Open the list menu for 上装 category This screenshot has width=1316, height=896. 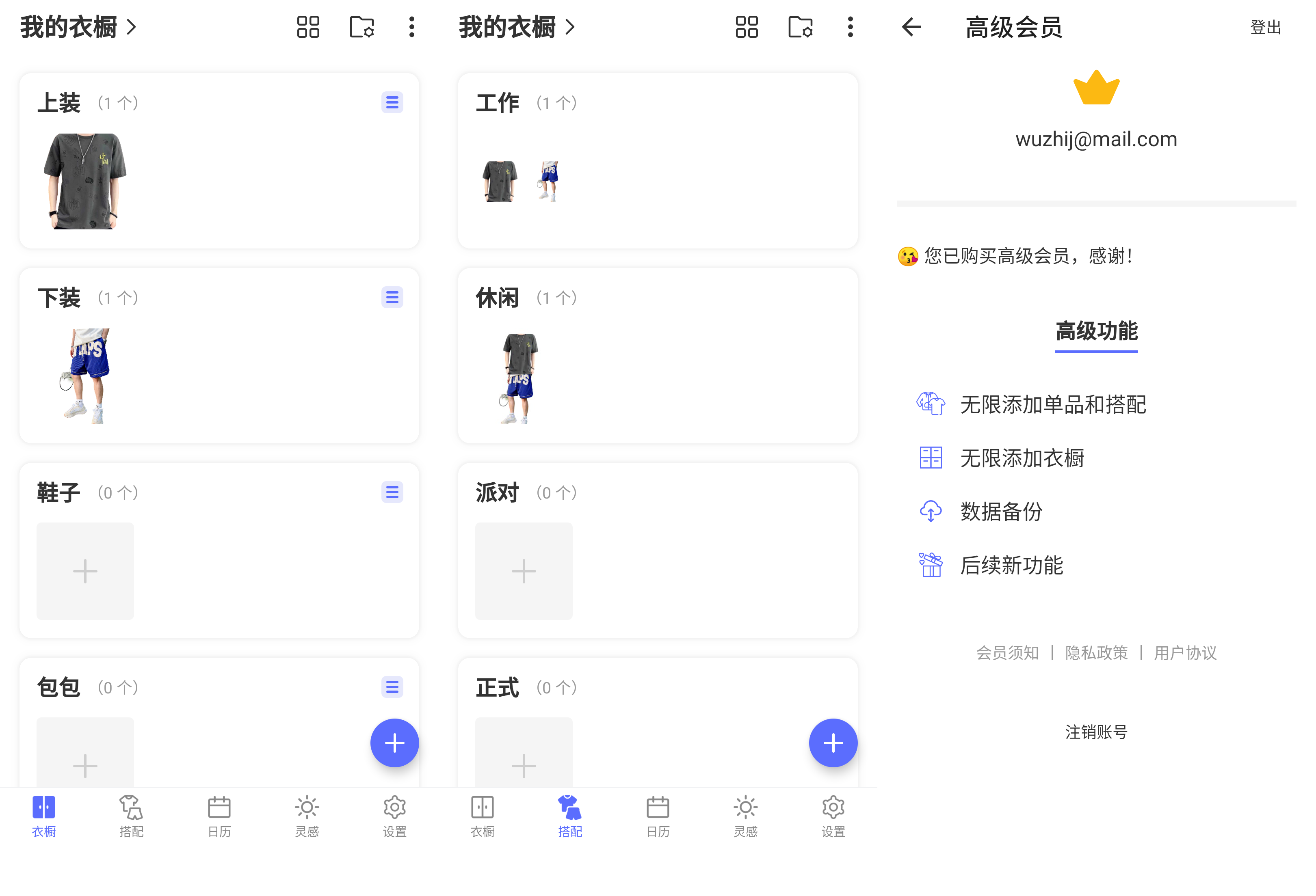click(392, 102)
